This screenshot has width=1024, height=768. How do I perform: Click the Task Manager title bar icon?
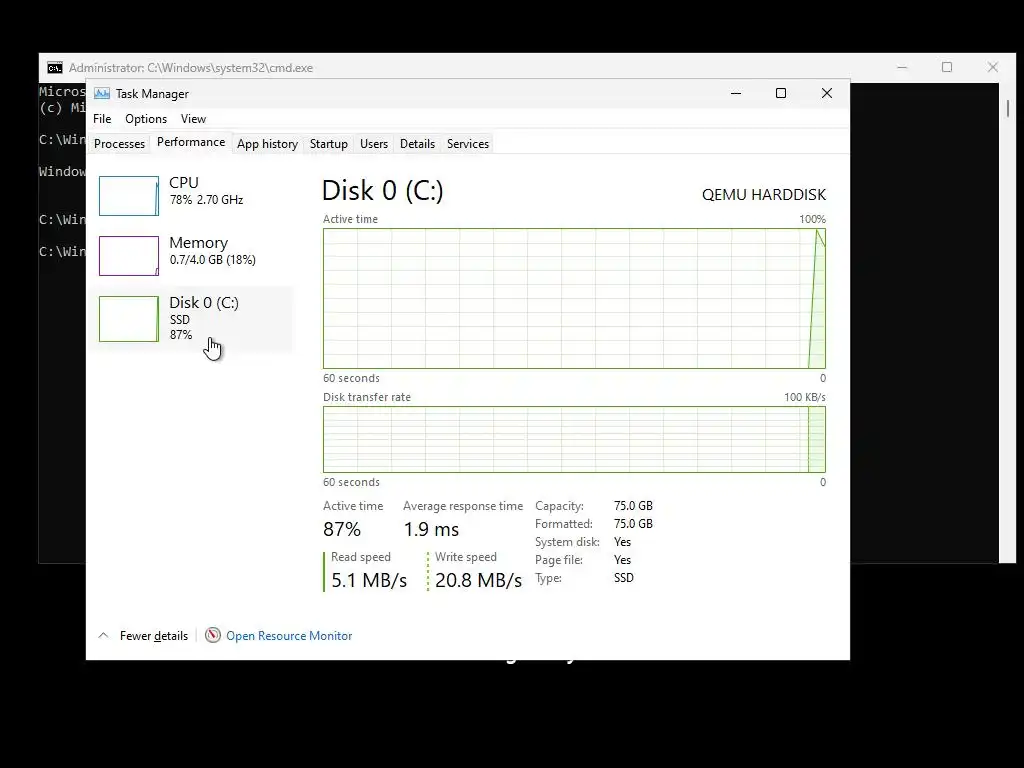tap(102, 93)
